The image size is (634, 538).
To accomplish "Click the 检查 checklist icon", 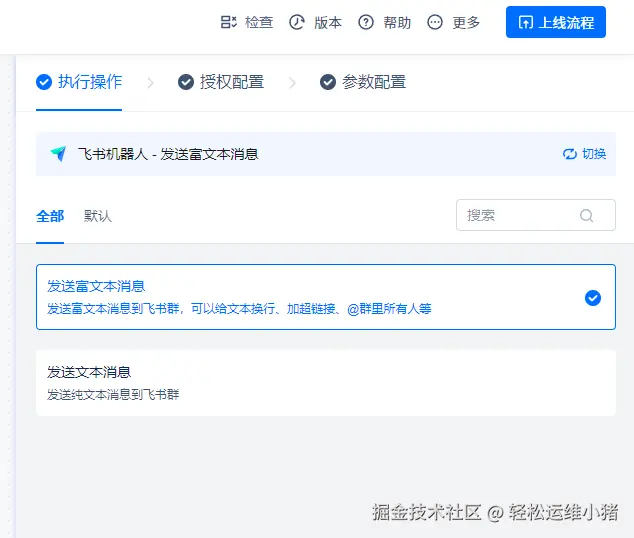I will pyautogui.click(x=228, y=22).
